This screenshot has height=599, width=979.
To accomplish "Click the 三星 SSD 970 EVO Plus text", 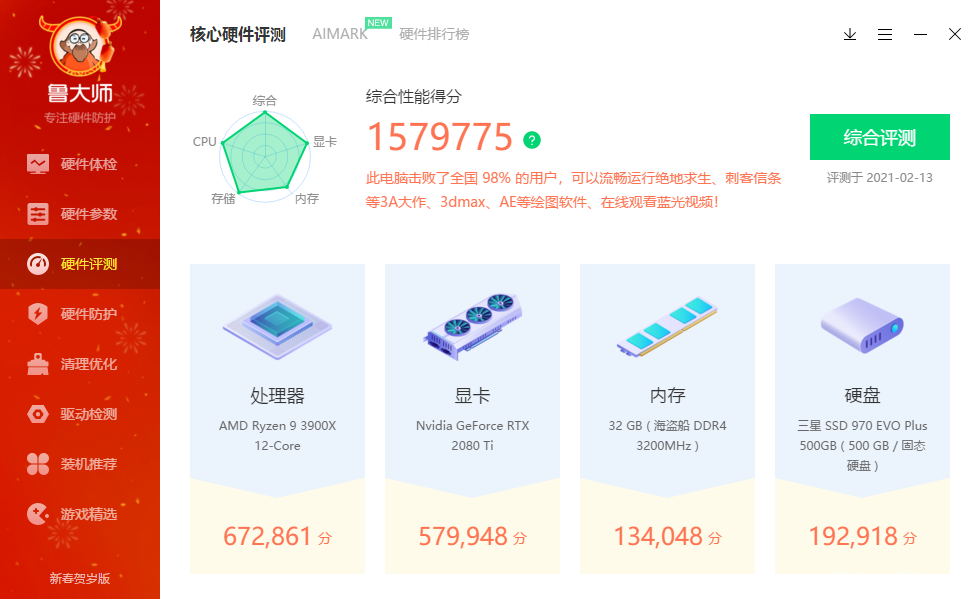I will click(x=862, y=445).
